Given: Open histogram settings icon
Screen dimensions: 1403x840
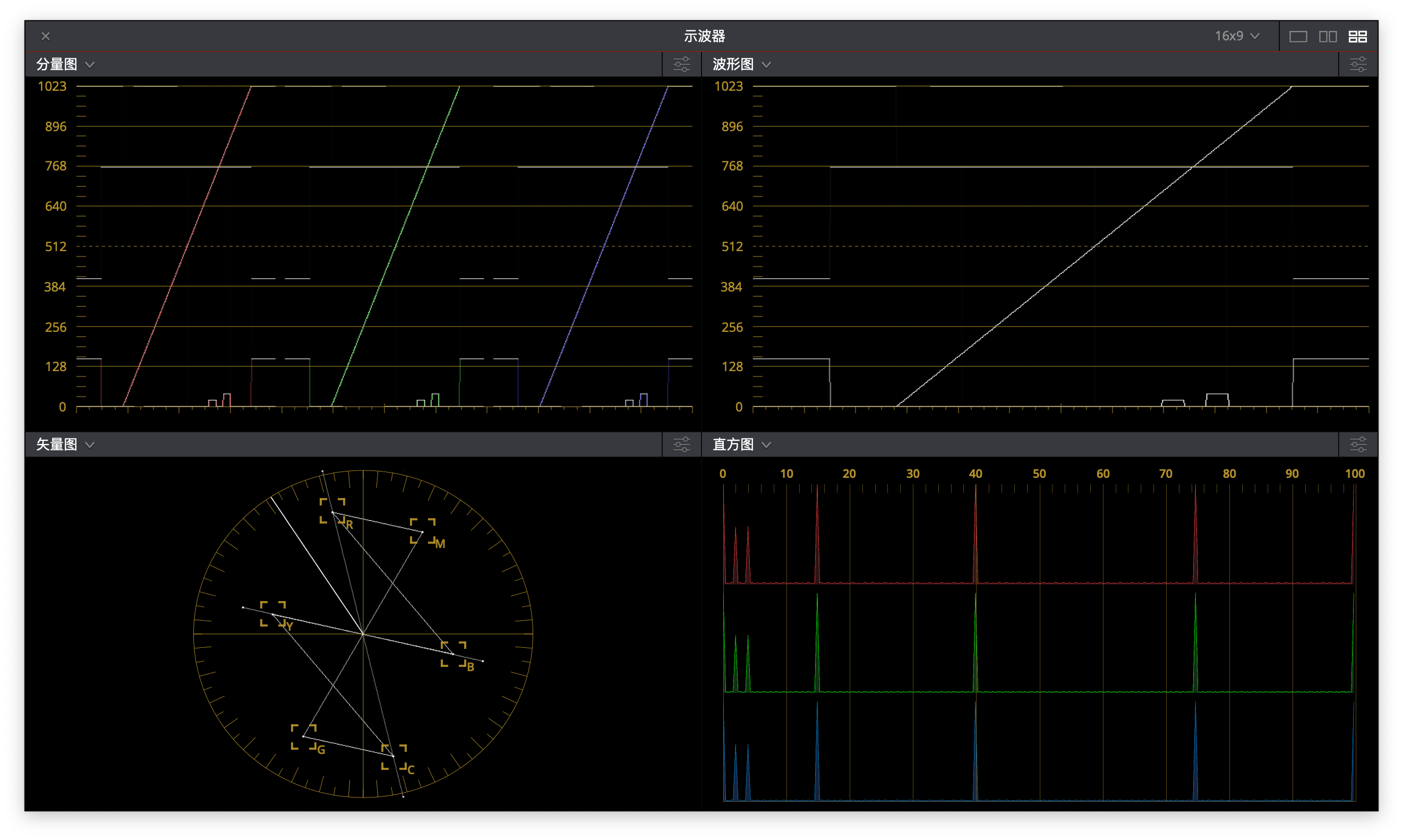Looking at the screenshot, I should (x=1358, y=445).
